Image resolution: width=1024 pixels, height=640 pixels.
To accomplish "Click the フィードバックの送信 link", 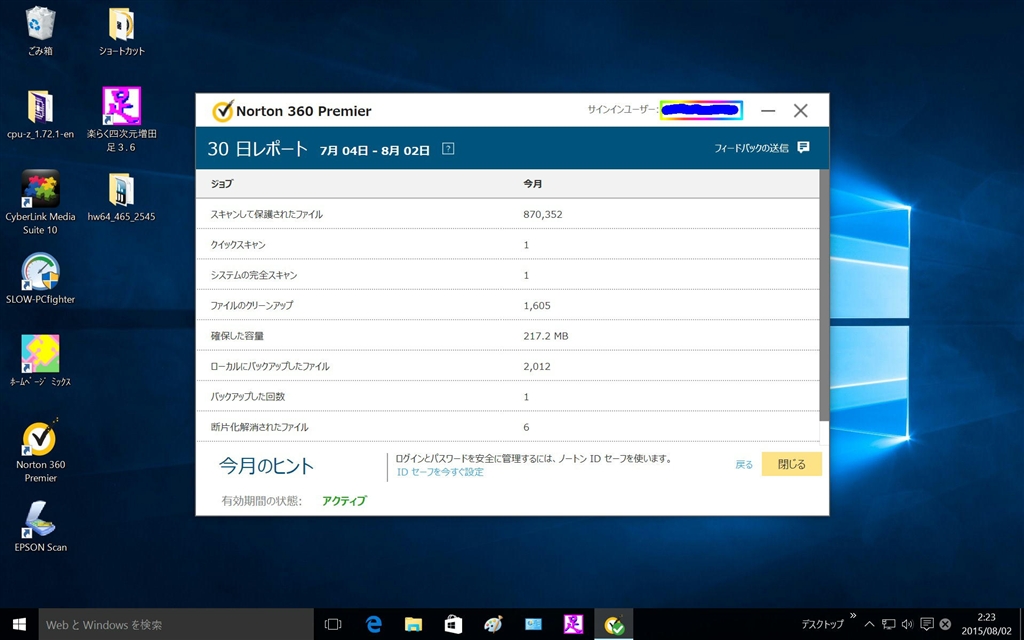I will pos(751,148).
